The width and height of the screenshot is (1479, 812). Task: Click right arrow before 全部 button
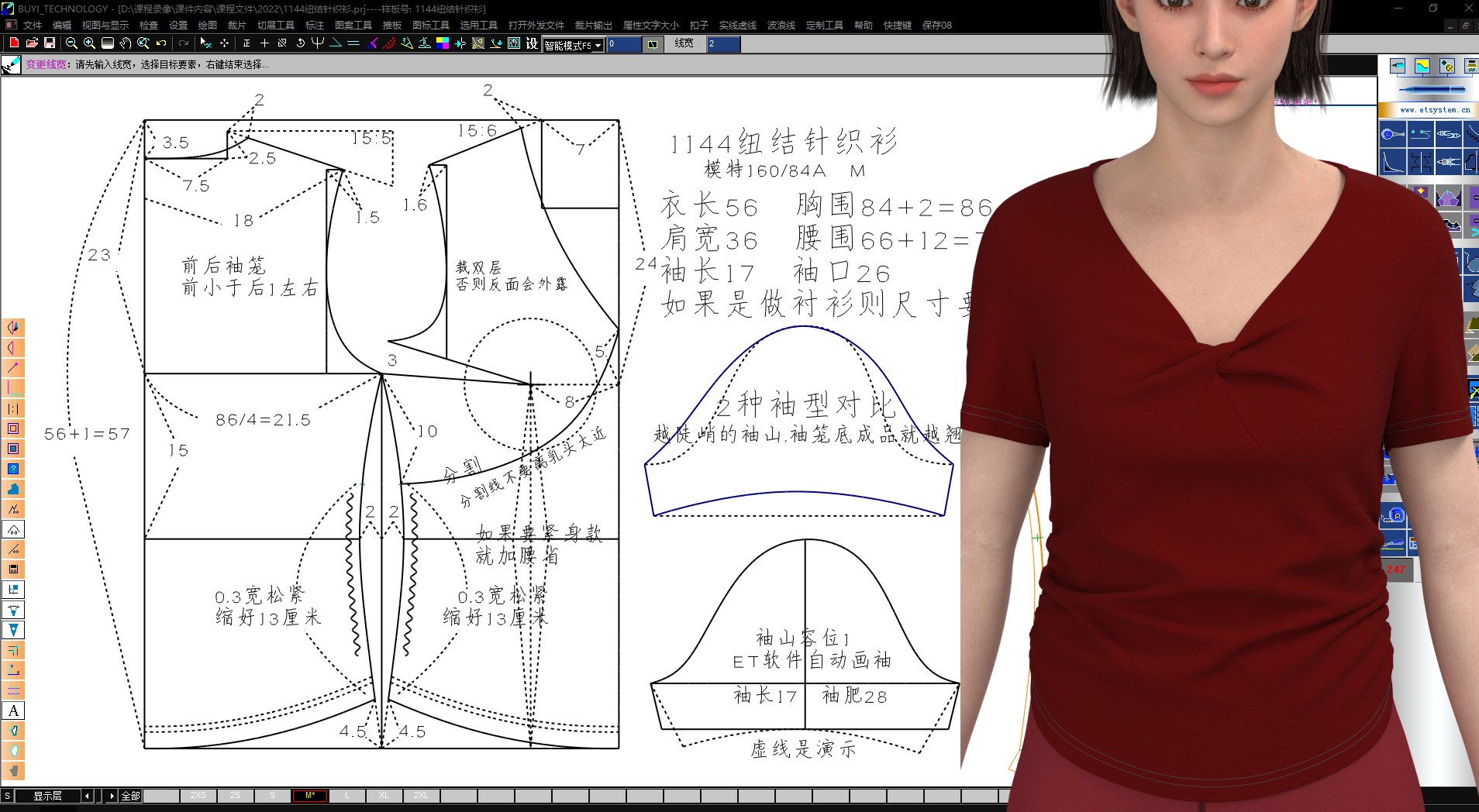pos(112,796)
